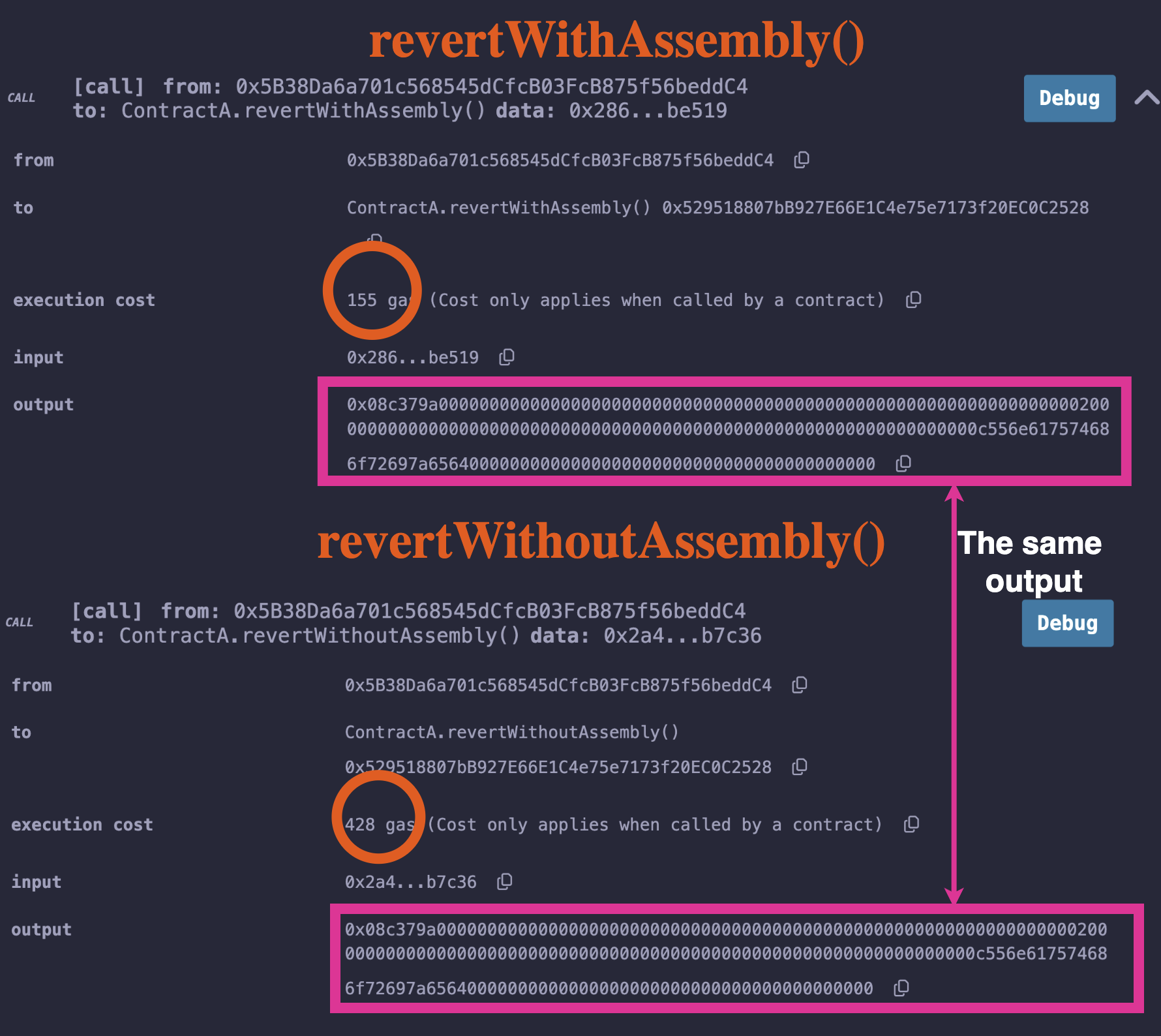The width and height of the screenshot is (1161, 1036).
Task: Copy the 155 gas execution cost value
Action: tap(914, 299)
